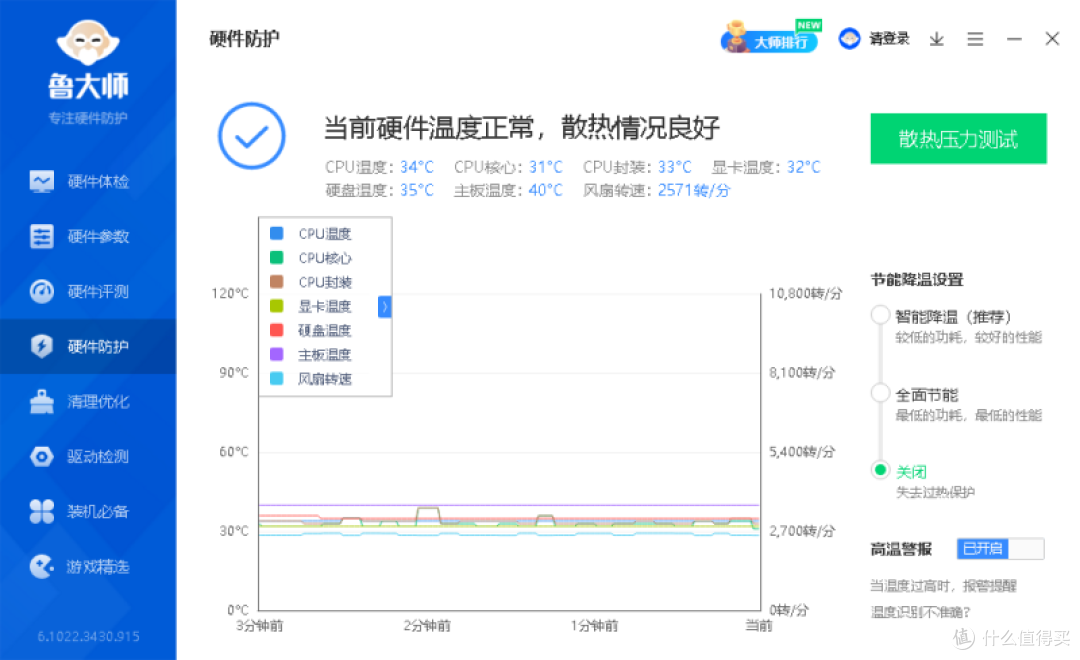
Task: Click the 装机必备 clover icon
Action: pyautogui.click(x=42, y=511)
